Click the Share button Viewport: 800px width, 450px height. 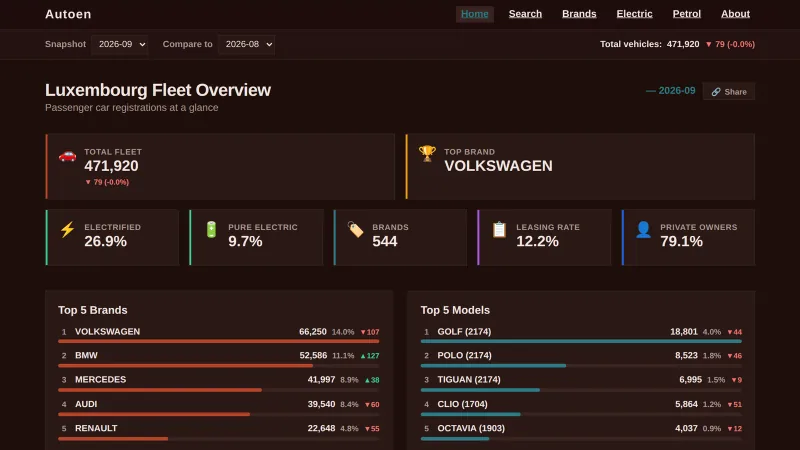pos(729,92)
